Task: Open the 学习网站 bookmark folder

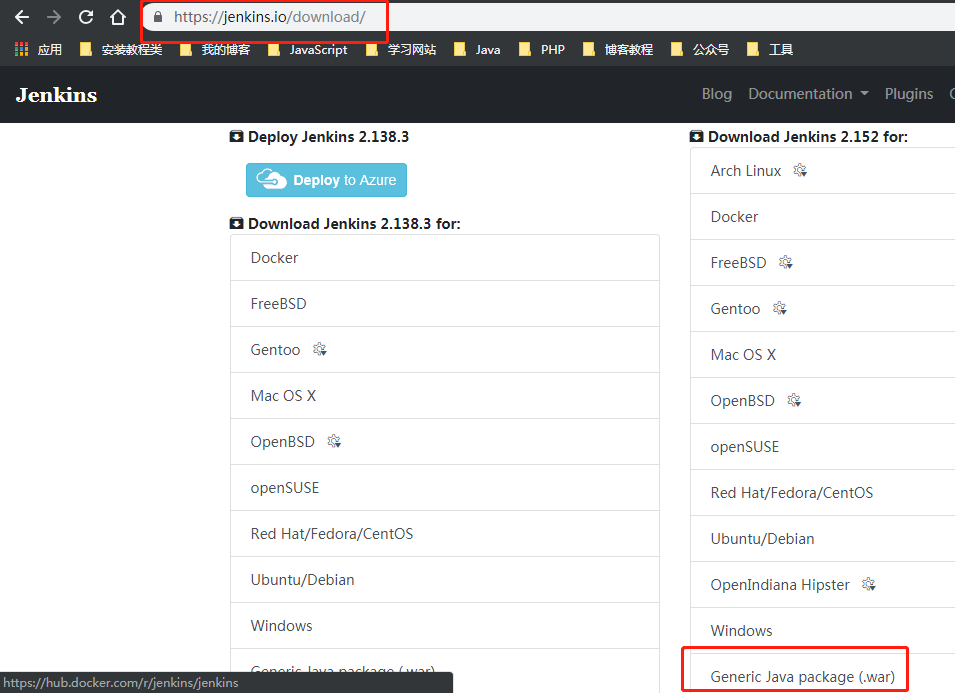Action: [401, 49]
